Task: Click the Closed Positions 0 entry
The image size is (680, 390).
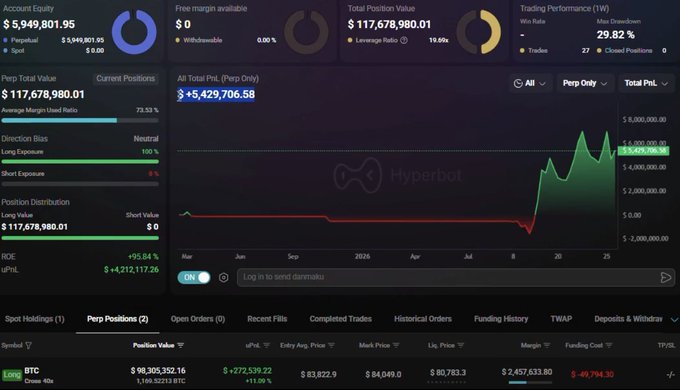Action: [631, 51]
